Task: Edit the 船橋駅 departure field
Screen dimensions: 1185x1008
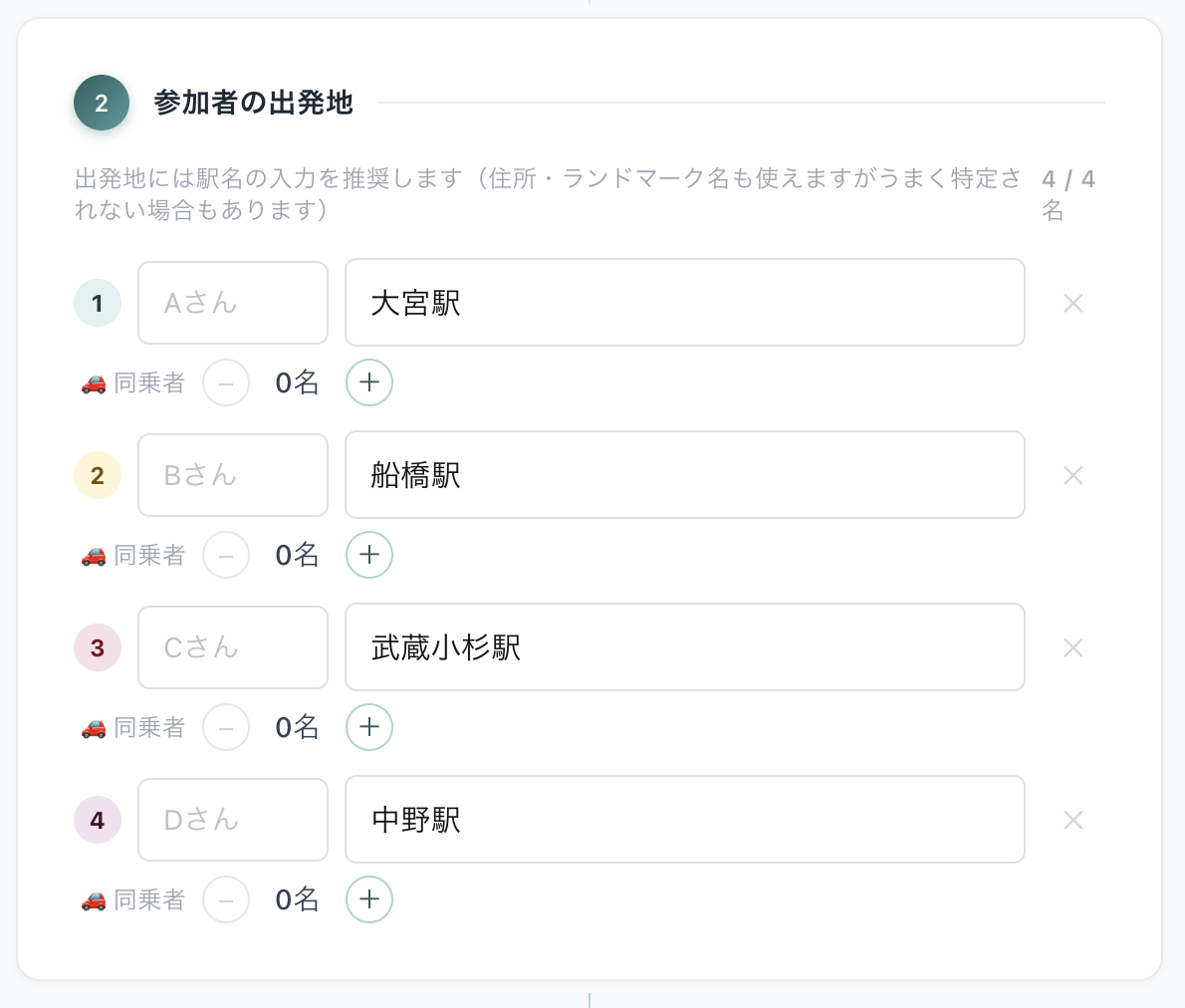Action: click(684, 475)
